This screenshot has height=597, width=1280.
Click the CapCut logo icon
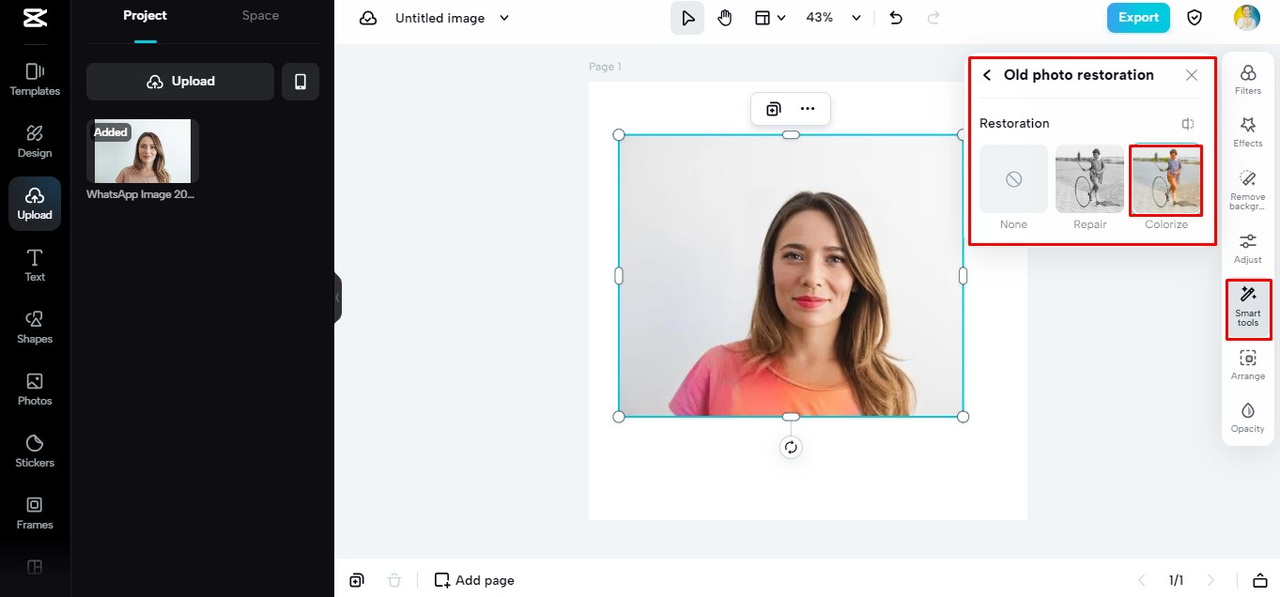click(34, 18)
